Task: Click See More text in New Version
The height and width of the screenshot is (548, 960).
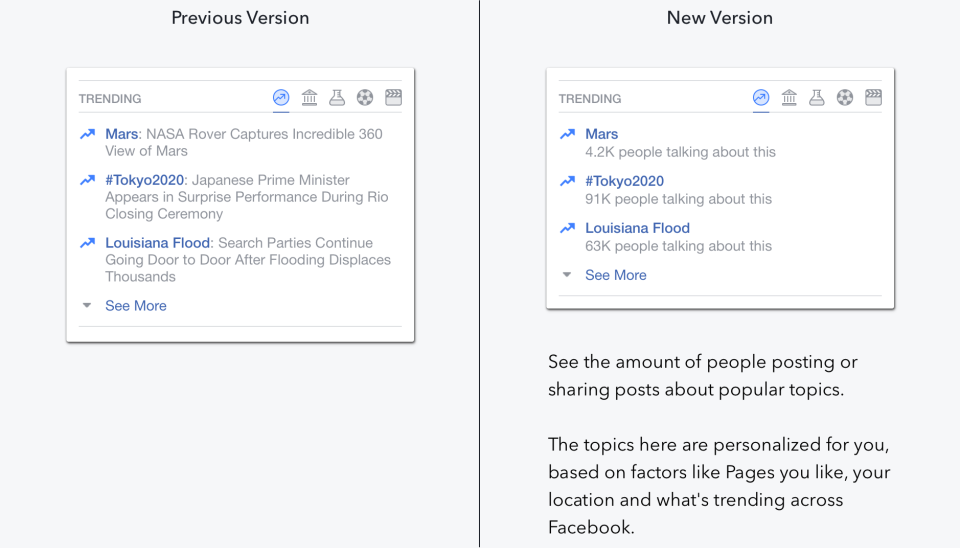Action: pos(615,275)
